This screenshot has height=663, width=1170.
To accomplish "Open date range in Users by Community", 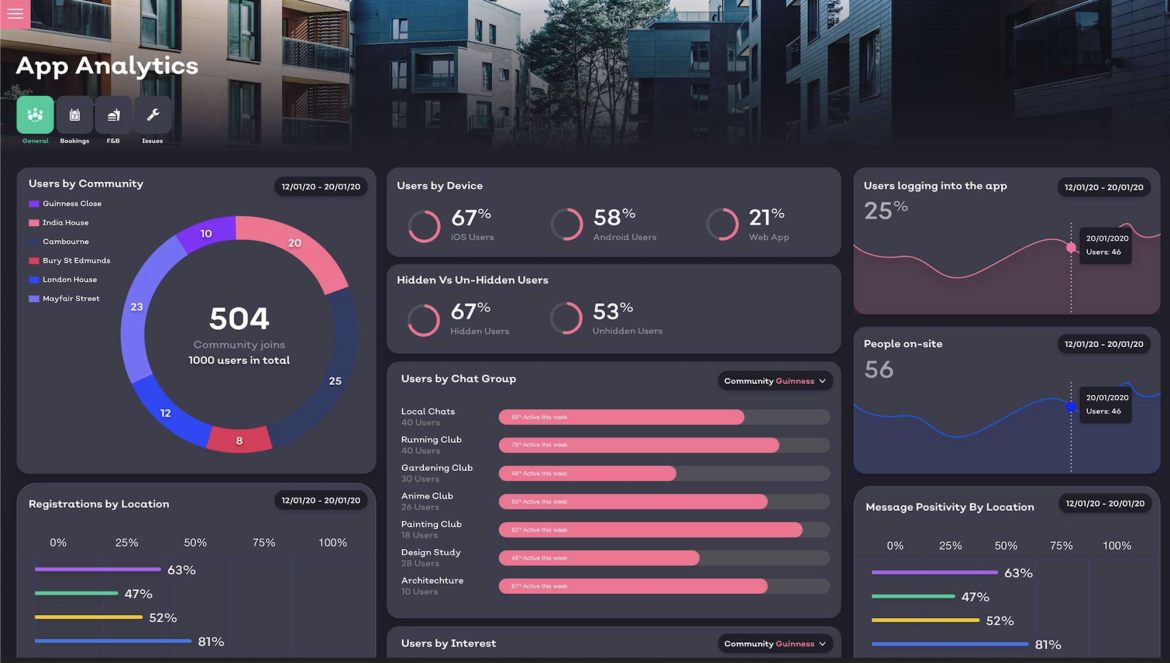I will tap(320, 187).
